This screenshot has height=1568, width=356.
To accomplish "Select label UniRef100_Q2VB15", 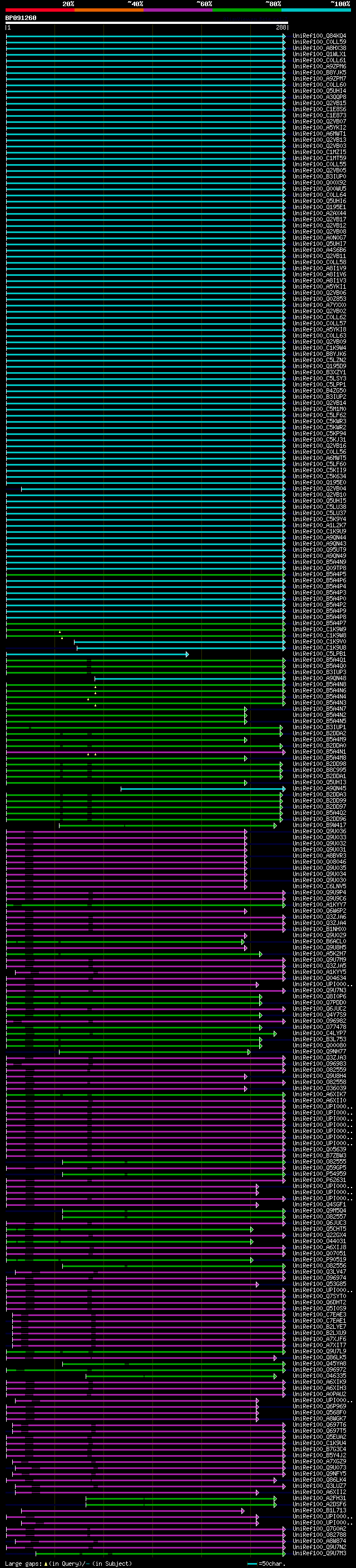I will 319,103.
